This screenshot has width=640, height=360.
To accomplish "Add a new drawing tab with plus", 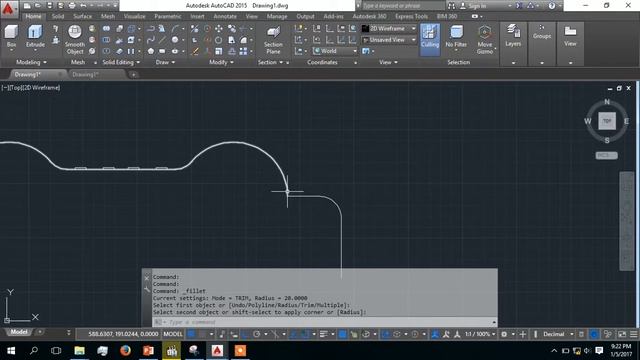I will coord(133,75).
